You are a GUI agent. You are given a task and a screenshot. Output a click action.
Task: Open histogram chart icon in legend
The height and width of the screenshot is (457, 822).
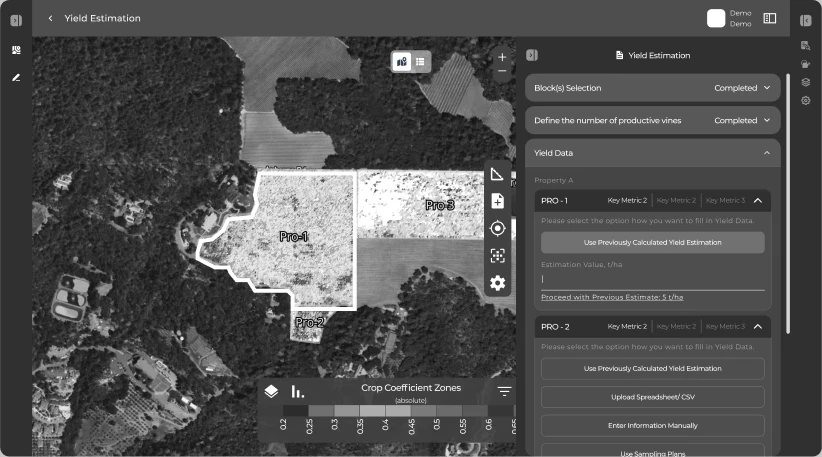(x=298, y=391)
